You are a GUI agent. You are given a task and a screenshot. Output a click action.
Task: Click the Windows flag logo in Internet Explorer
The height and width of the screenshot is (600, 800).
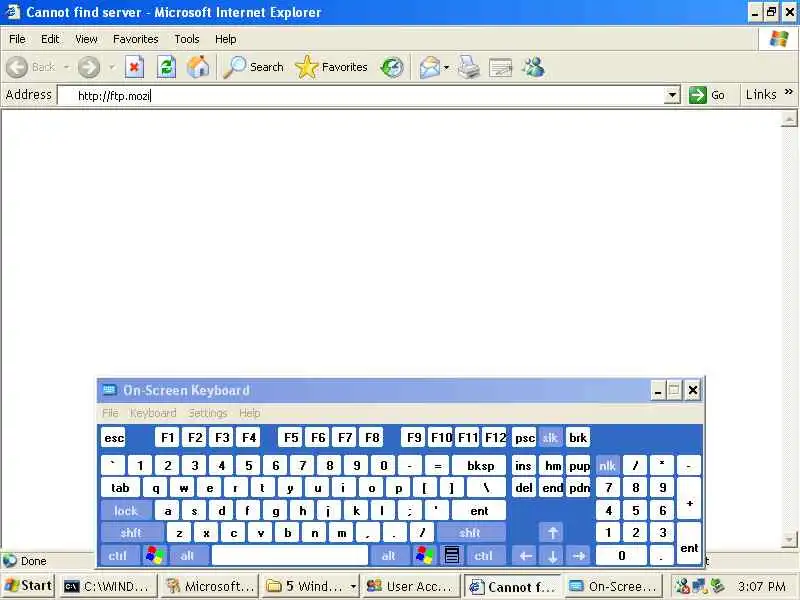coord(779,39)
